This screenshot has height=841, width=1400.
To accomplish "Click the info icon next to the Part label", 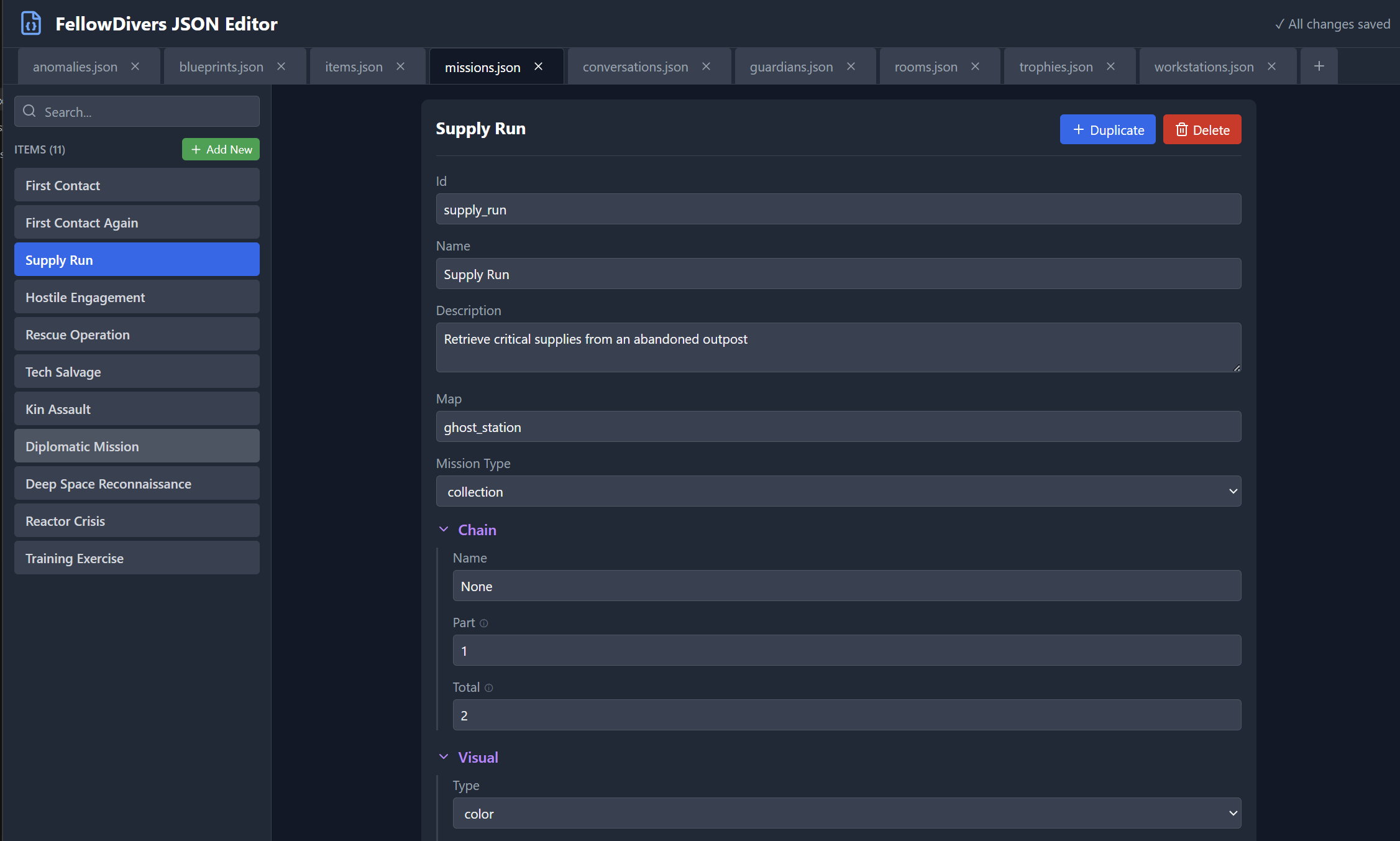I will tap(484, 623).
